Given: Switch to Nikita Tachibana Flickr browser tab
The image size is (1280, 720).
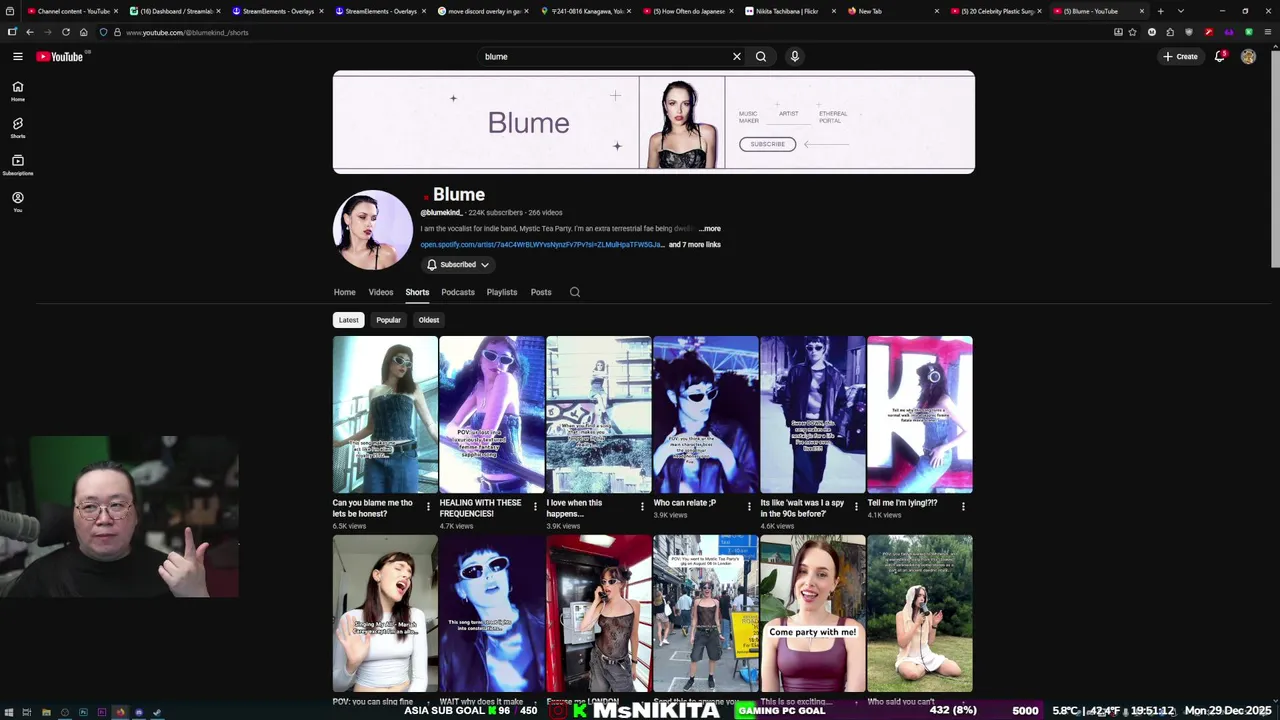Looking at the screenshot, I should coord(788,11).
